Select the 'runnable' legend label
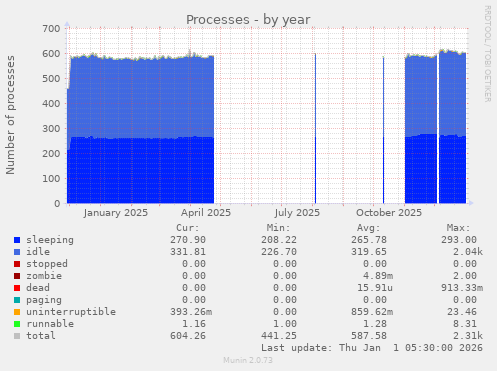Viewport: 497px width, 371px height. point(50,324)
